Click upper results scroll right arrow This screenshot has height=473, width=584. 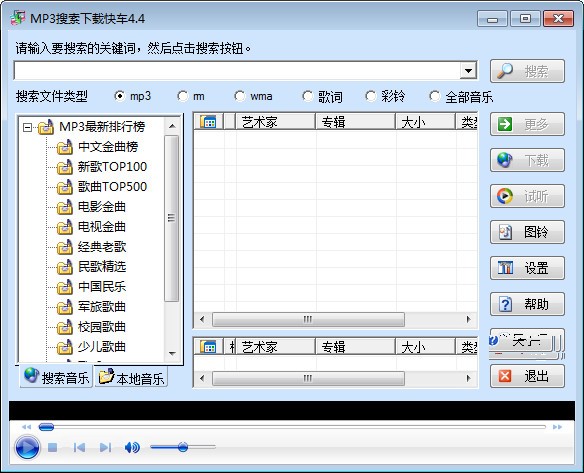[x=469, y=320]
